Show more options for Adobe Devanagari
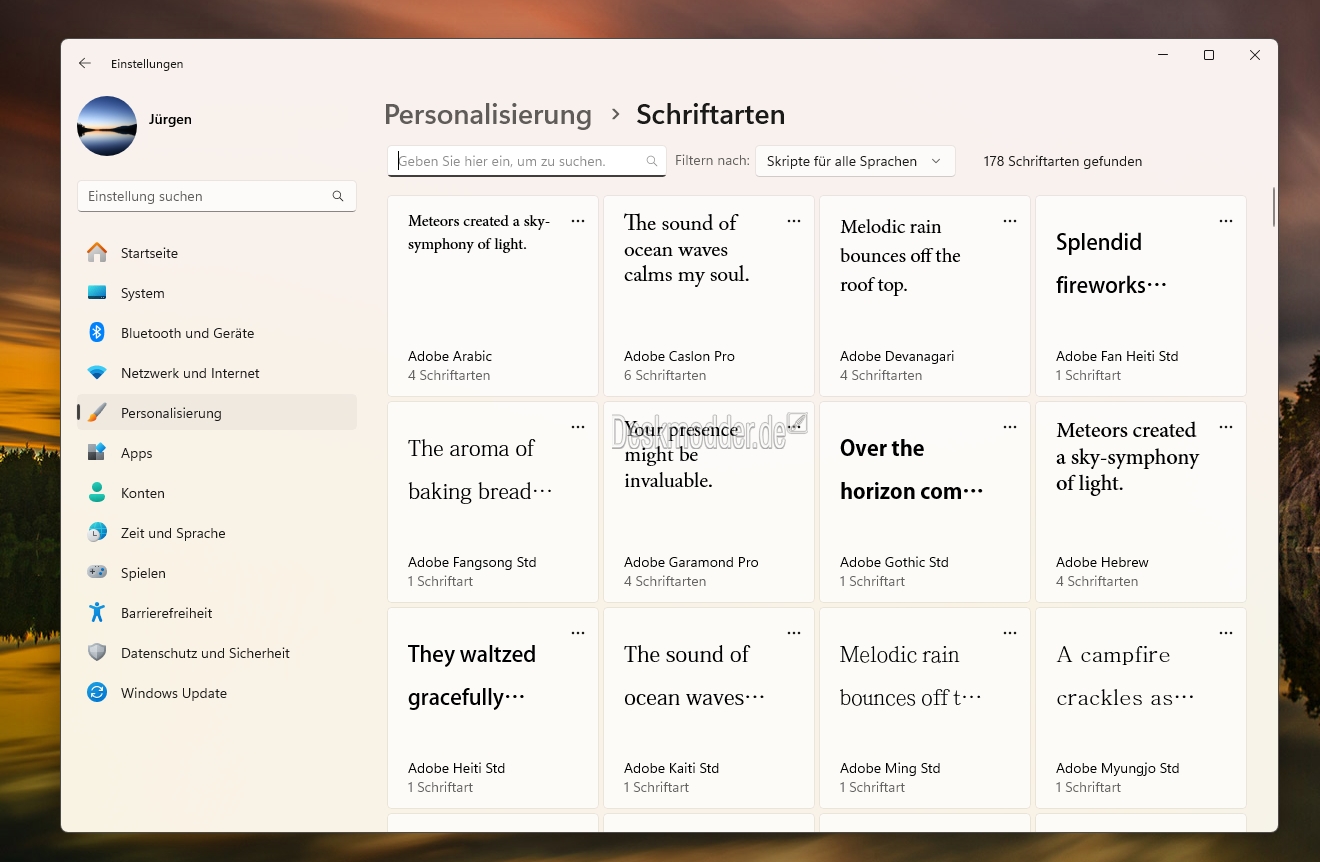This screenshot has height=862, width=1320. tap(1010, 221)
